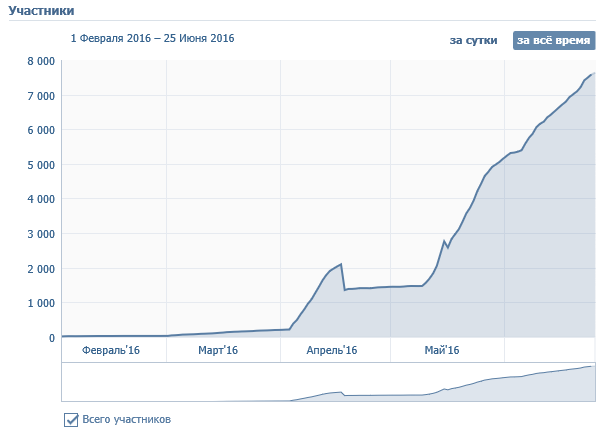Viewport: 606px width, 432px height.
Task: Select the "Март'16" month label on the axis
Action: tap(217, 350)
